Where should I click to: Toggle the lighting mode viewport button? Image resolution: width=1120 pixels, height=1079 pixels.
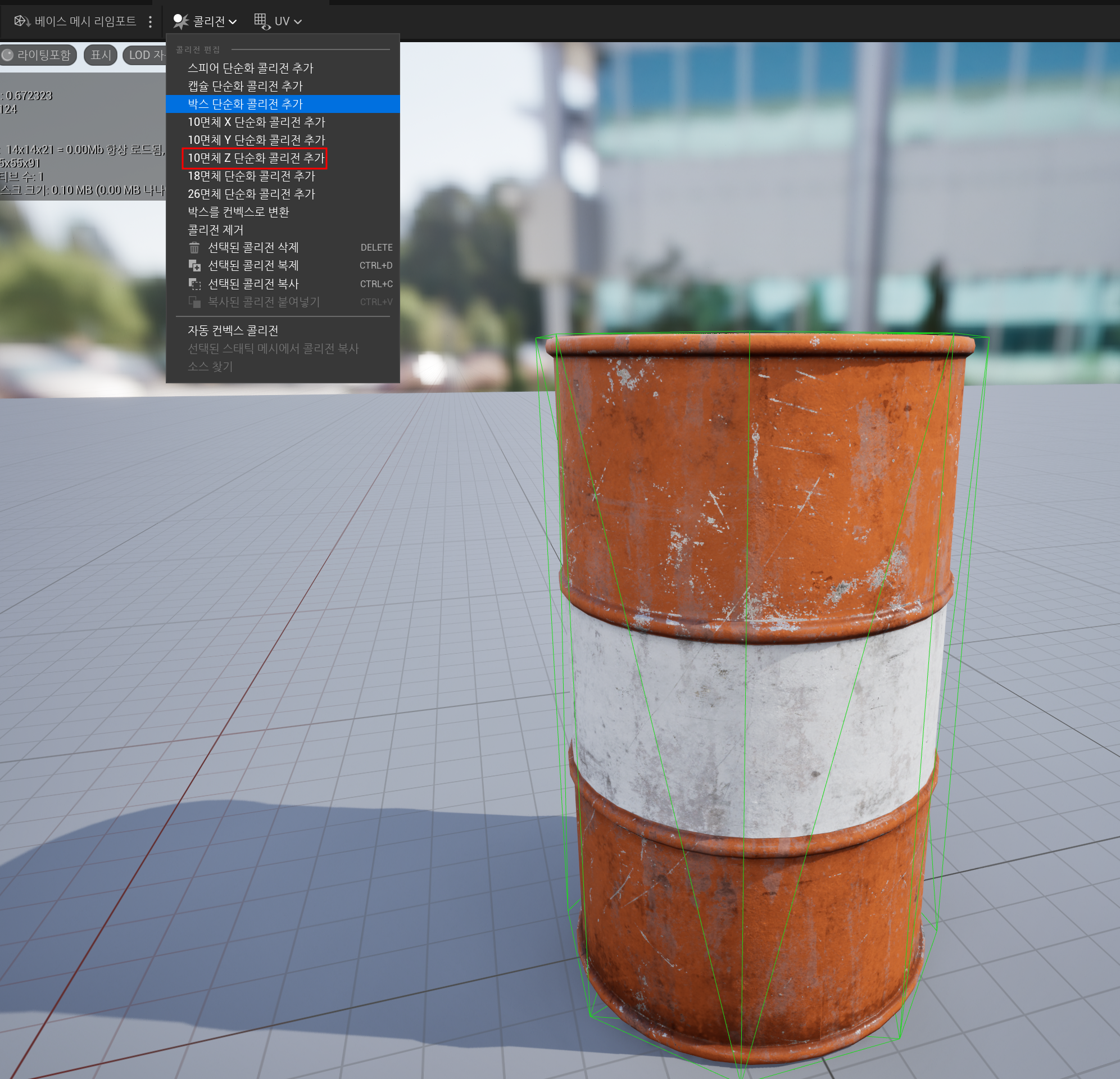(38, 55)
